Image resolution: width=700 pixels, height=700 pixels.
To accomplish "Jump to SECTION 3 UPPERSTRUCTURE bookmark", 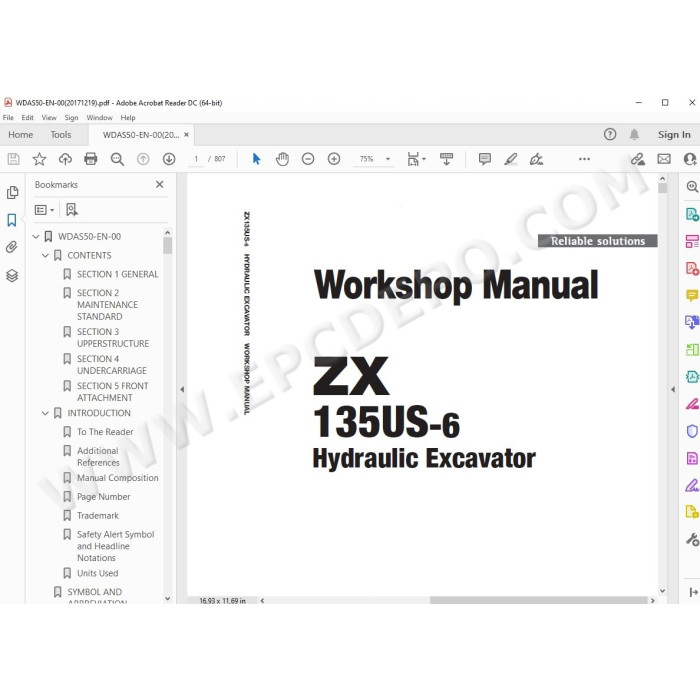I will pos(113,338).
